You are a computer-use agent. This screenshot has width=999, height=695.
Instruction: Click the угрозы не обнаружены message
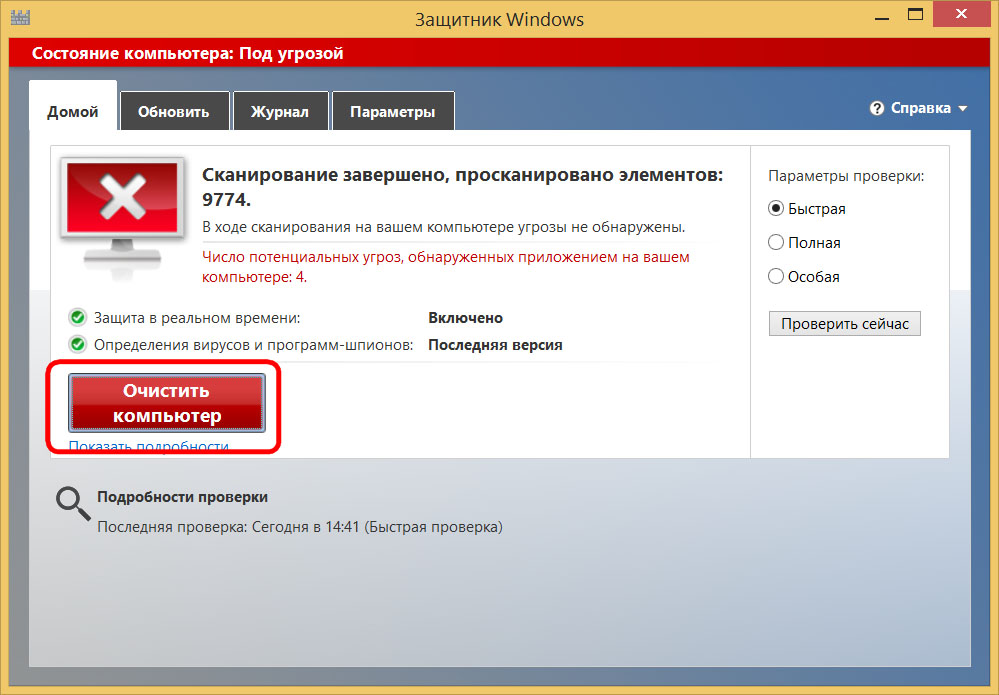tap(443, 227)
